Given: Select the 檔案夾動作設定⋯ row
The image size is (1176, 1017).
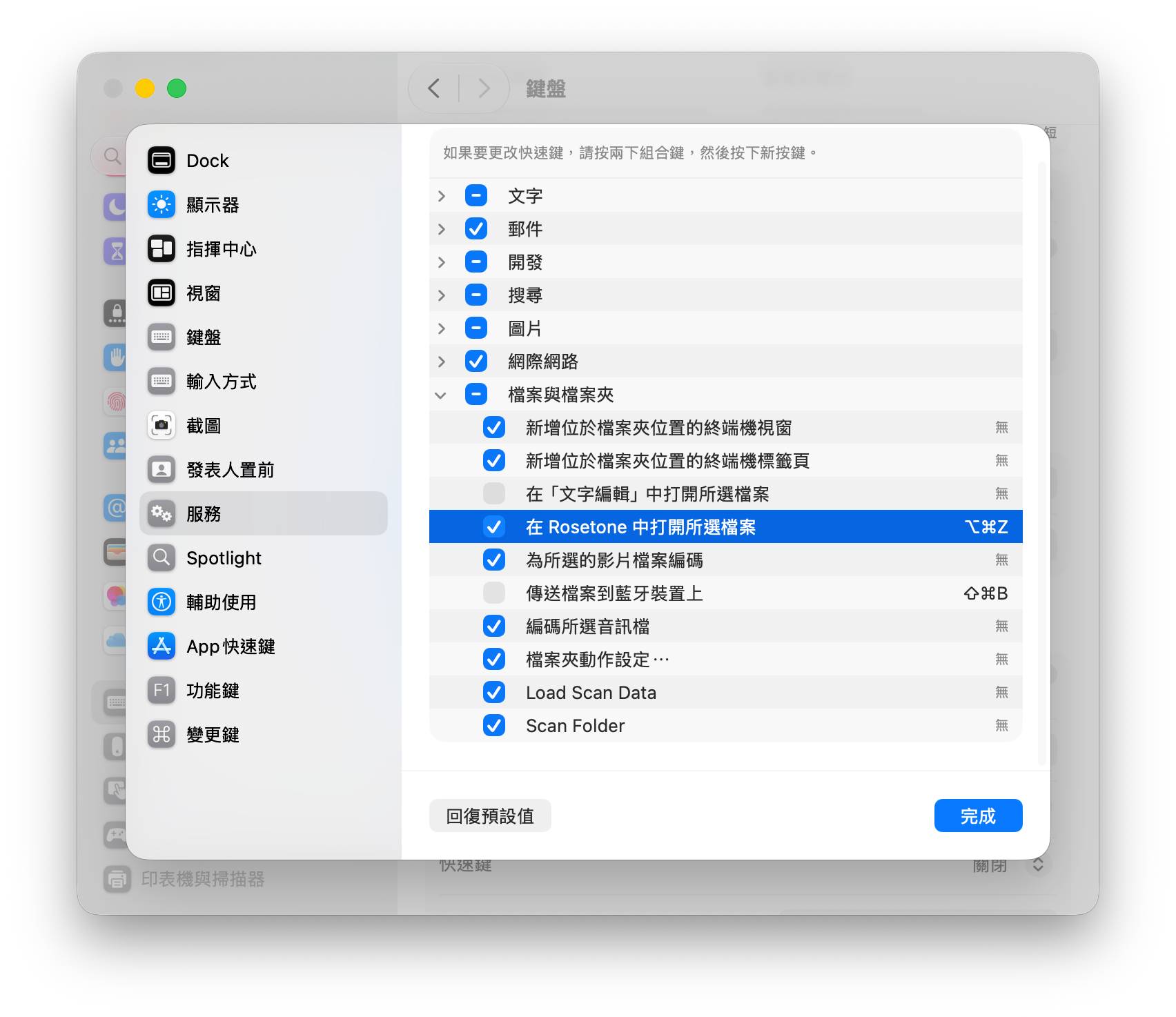Looking at the screenshot, I should click(726, 659).
